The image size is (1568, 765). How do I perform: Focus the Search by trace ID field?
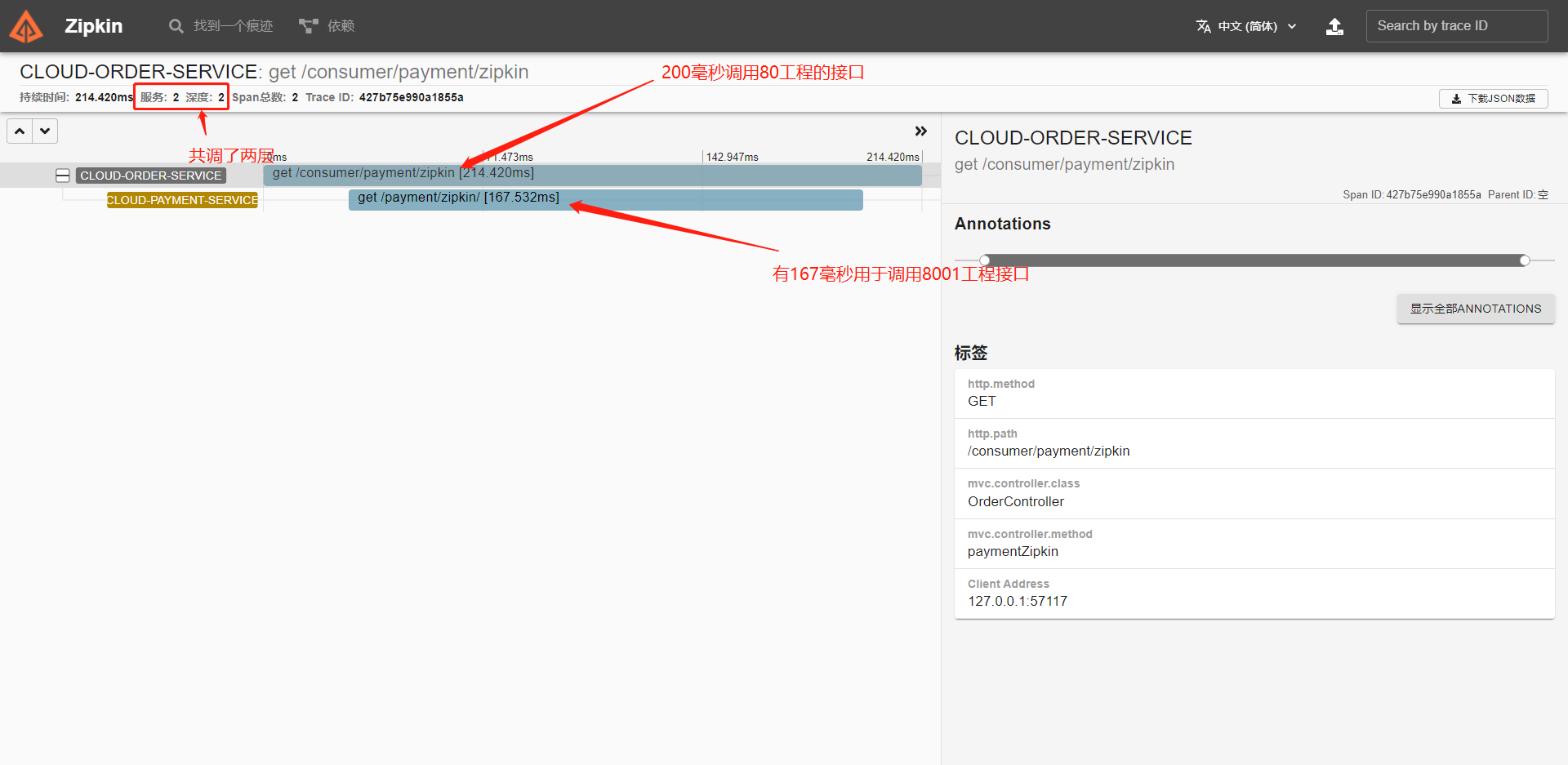pyautogui.click(x=1457, y=26)
